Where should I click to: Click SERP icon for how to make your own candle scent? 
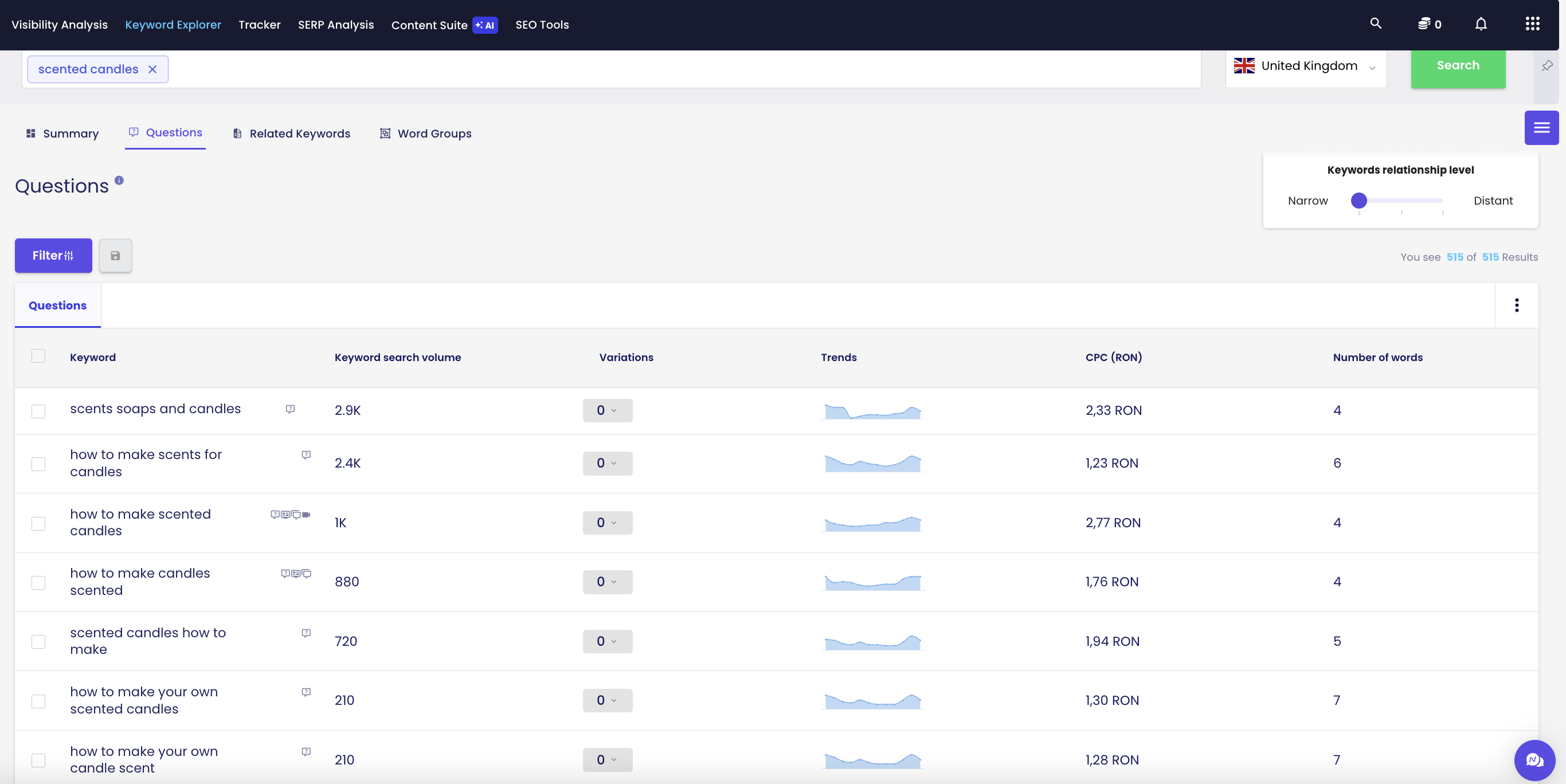[306, 751]
